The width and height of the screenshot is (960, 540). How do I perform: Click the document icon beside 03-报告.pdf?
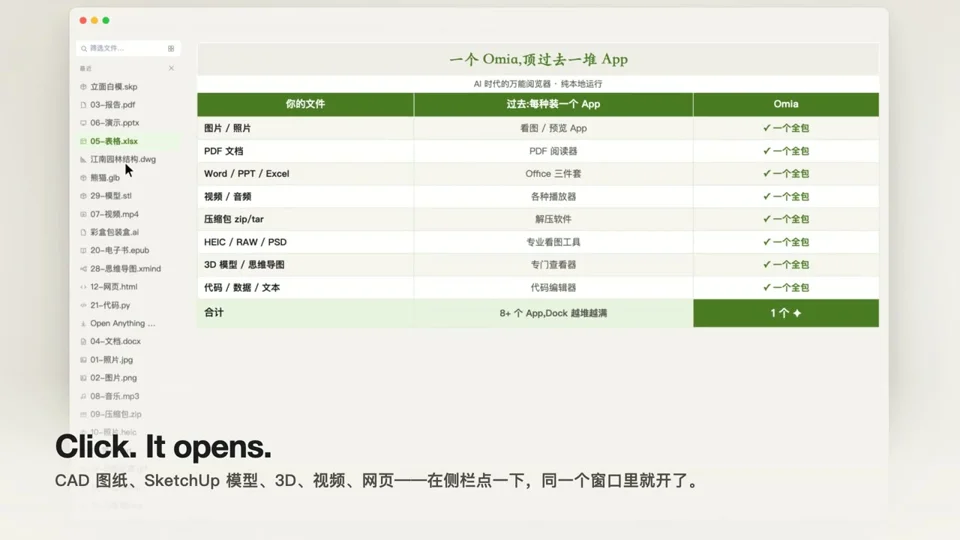83,105
